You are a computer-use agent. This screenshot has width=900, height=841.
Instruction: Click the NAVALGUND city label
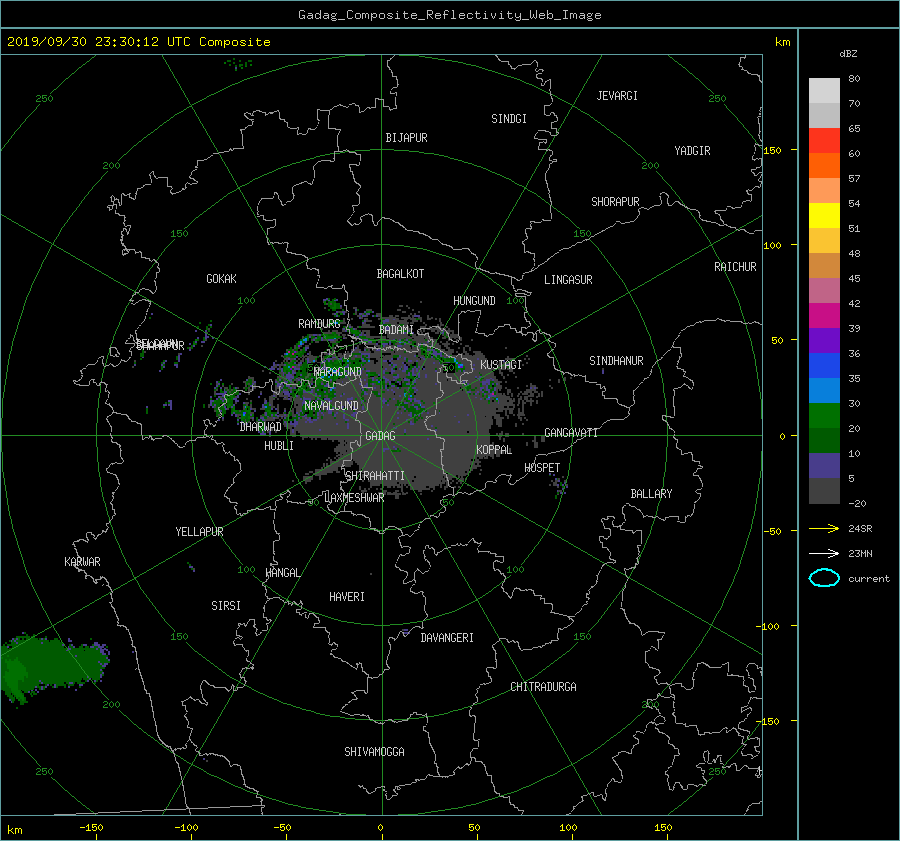[331, 406]
